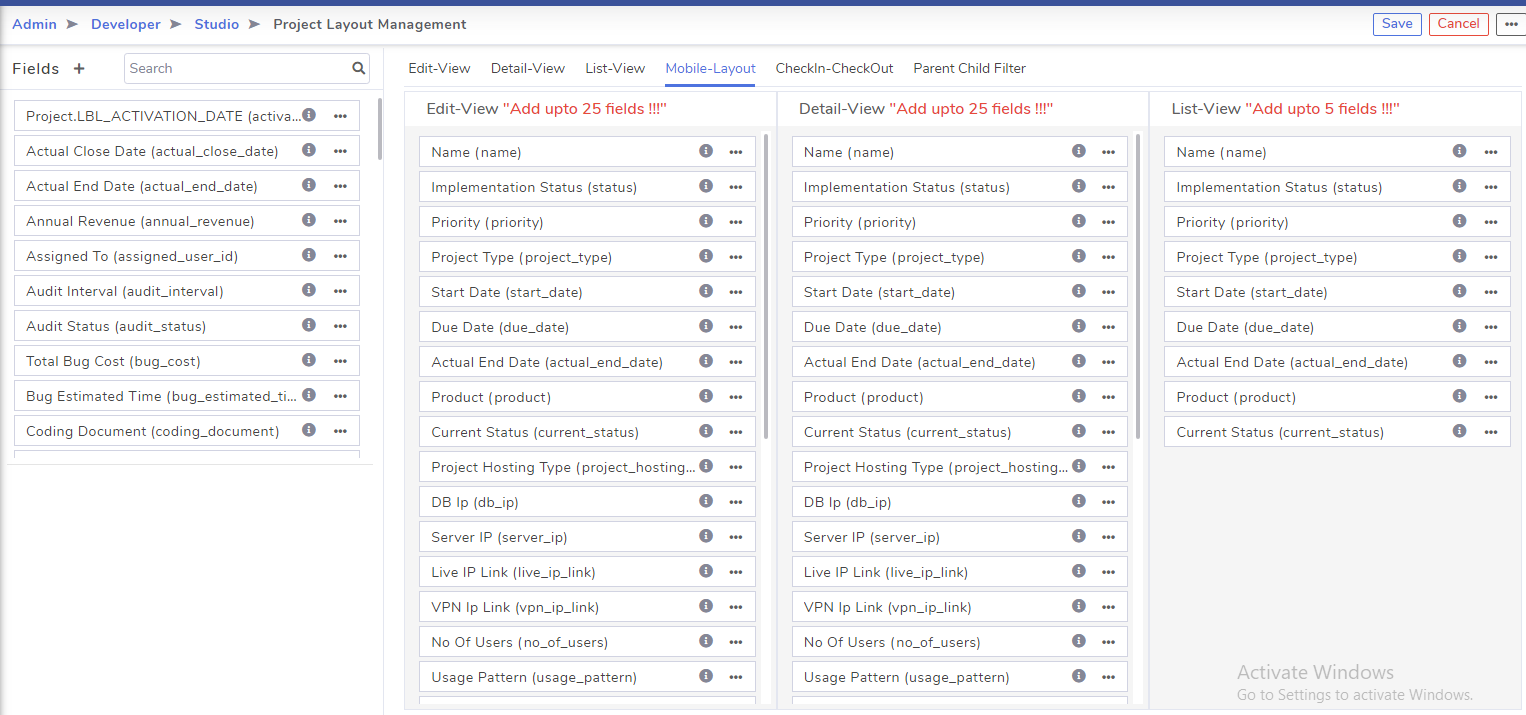1526x715 pixels.
Task: Click info icon on List-View Start Date row
Action: [1460, 291]
